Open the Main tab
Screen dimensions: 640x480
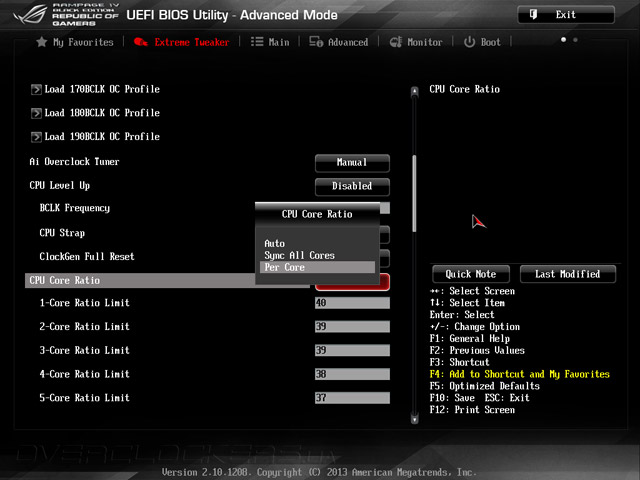click(270, 42)
